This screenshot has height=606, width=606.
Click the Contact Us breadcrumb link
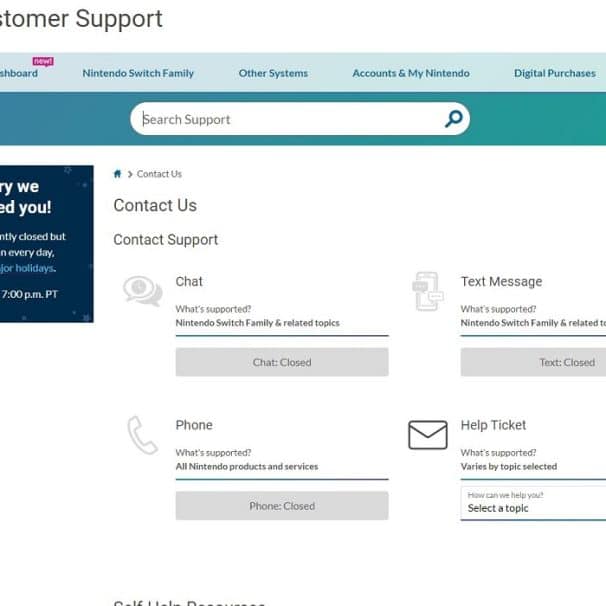[159, 174]
